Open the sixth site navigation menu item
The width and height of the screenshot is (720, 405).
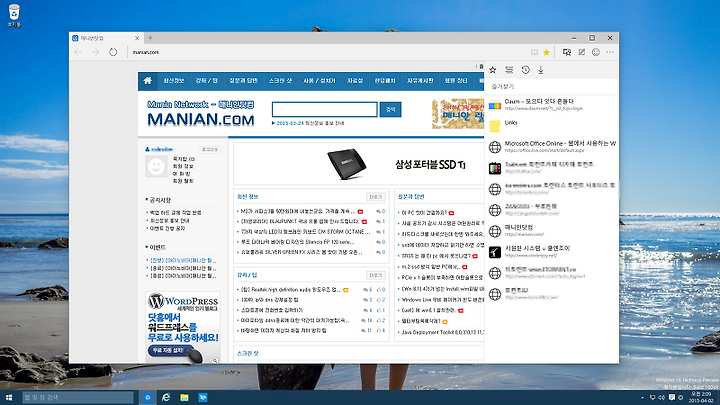pos(354,81)
